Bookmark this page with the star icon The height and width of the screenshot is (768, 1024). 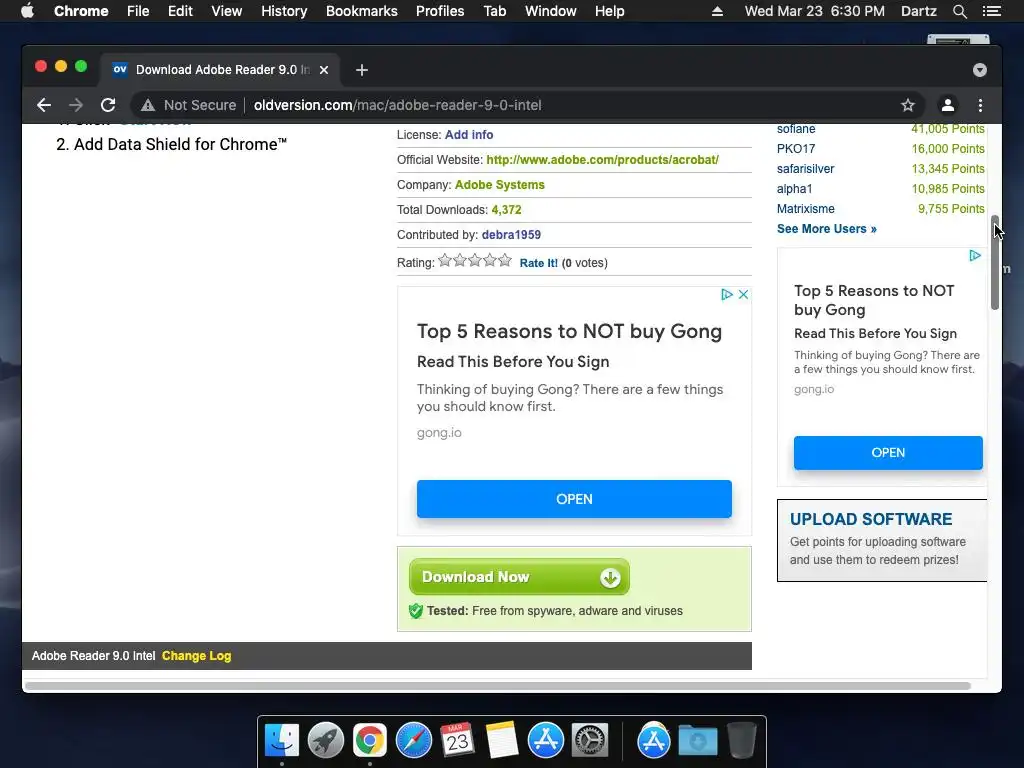click(908, 105)
